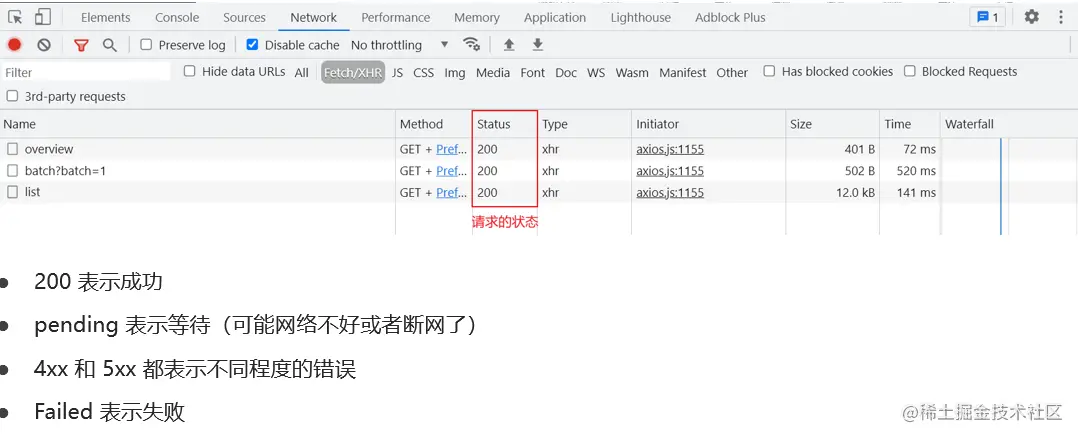Screen dimensions: 1078x438
Task: Open axios.js:1155 initiator for list
Action: coord(670,193)
